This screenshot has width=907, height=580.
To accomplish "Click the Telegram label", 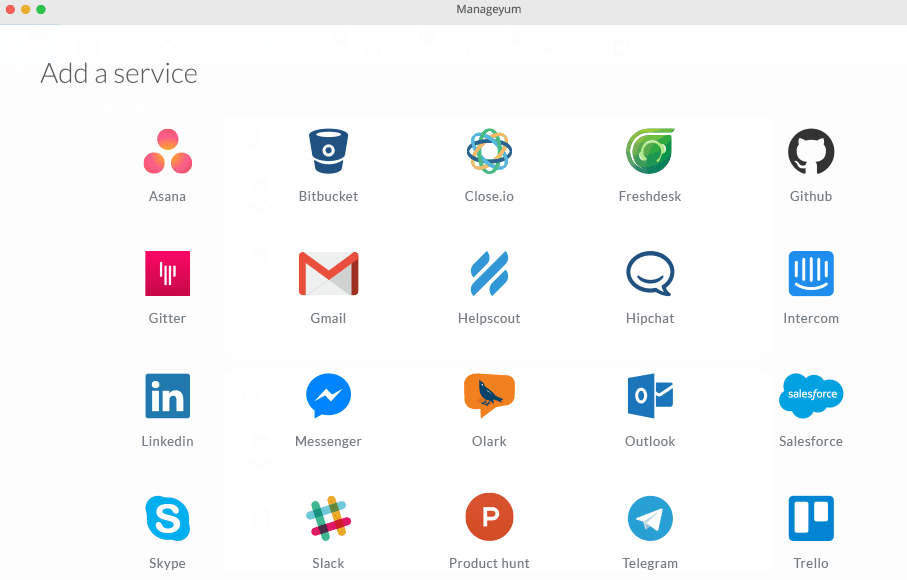I will 650,563.
